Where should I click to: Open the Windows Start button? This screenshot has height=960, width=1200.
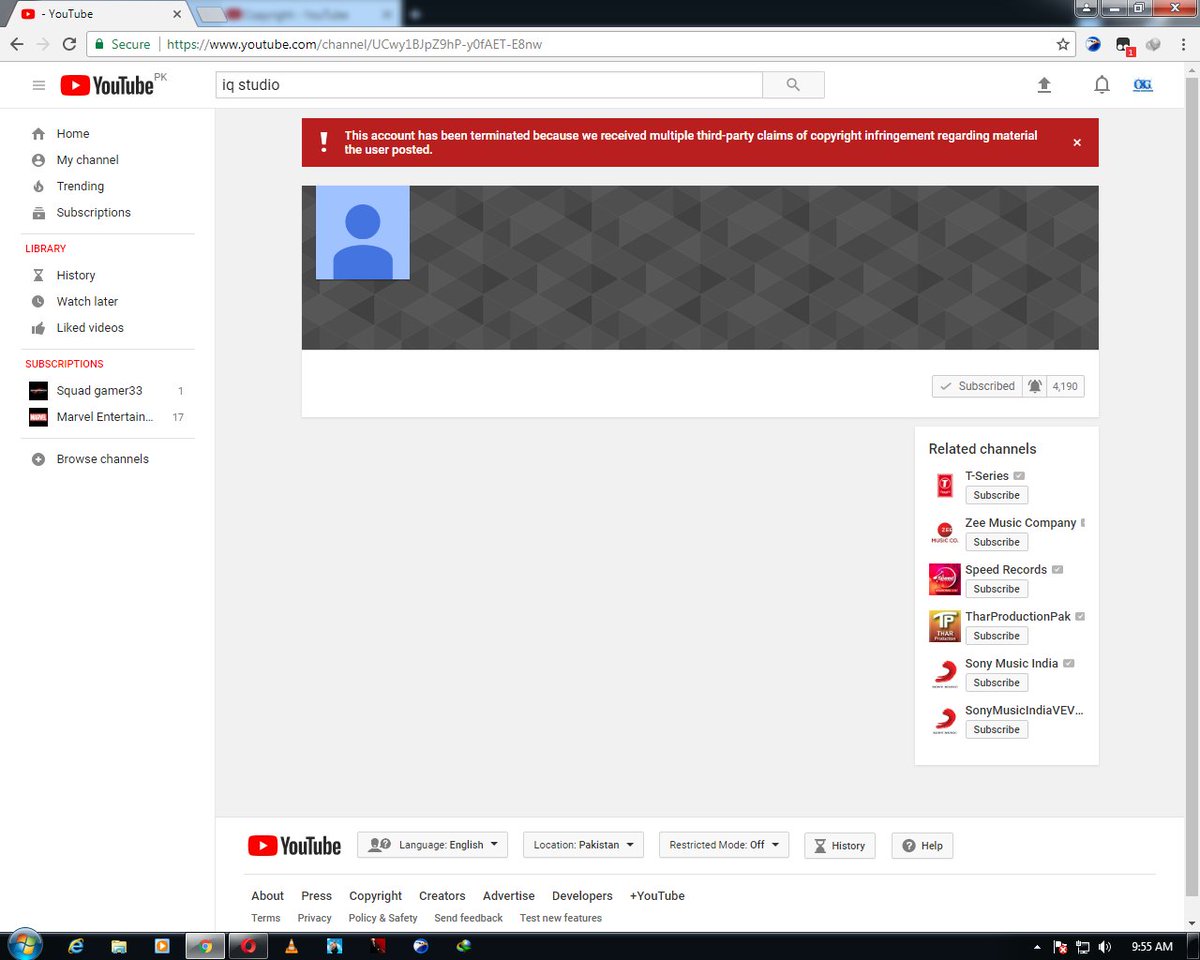pos(23,945)
